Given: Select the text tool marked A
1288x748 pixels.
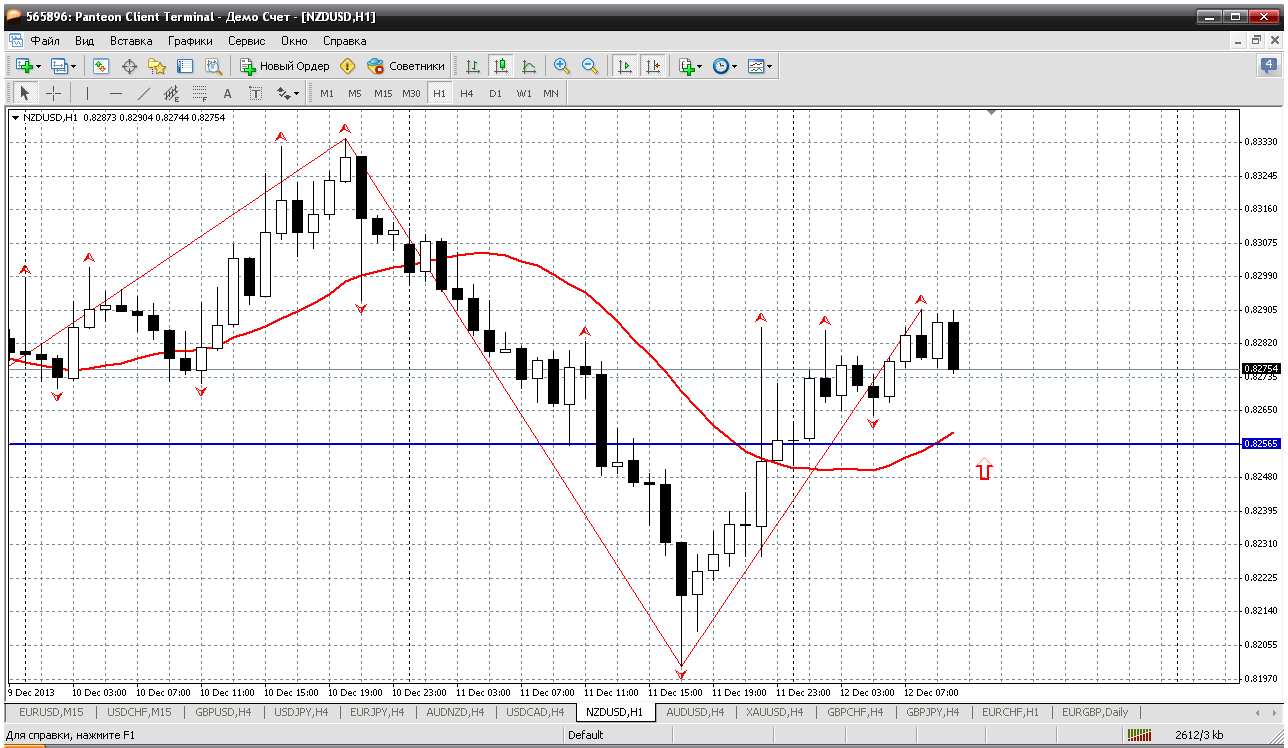Looking at the screenshot, I should tap(227, 93).
